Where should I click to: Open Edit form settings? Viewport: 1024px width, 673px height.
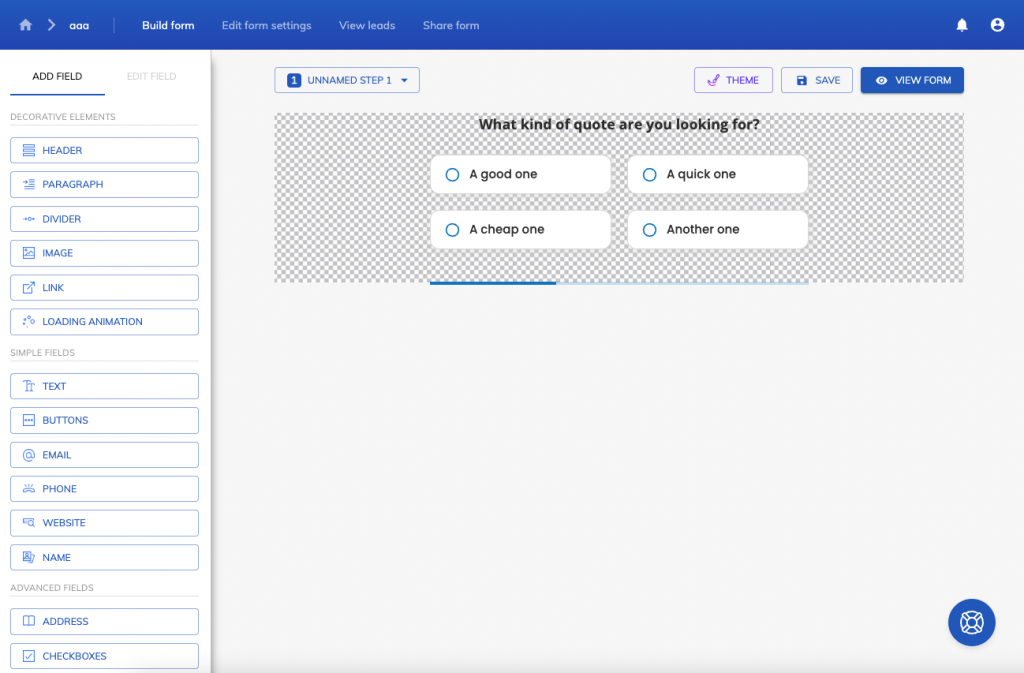(x=266, y=25)
